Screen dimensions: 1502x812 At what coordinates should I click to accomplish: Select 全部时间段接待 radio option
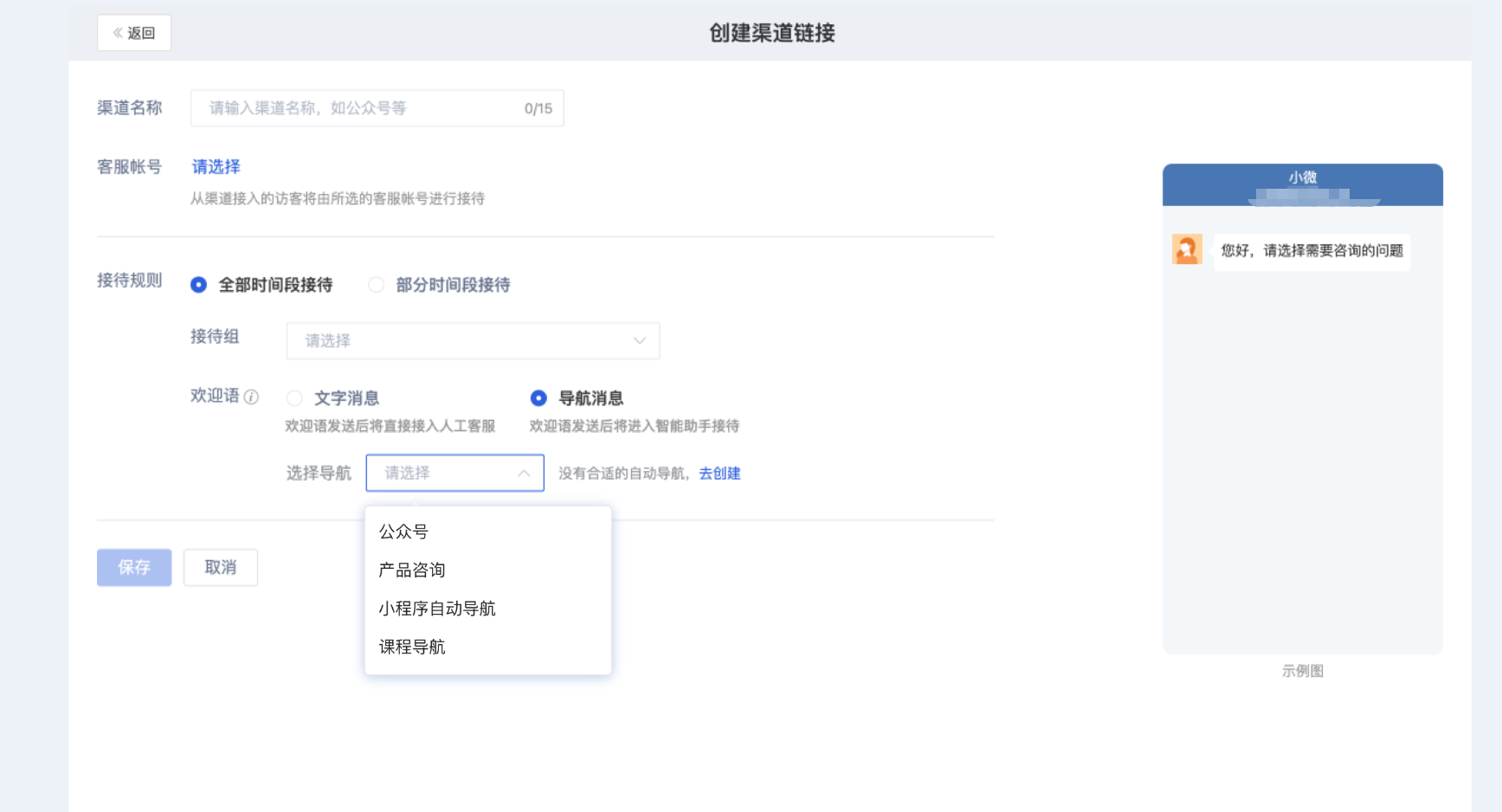point(261,285)
